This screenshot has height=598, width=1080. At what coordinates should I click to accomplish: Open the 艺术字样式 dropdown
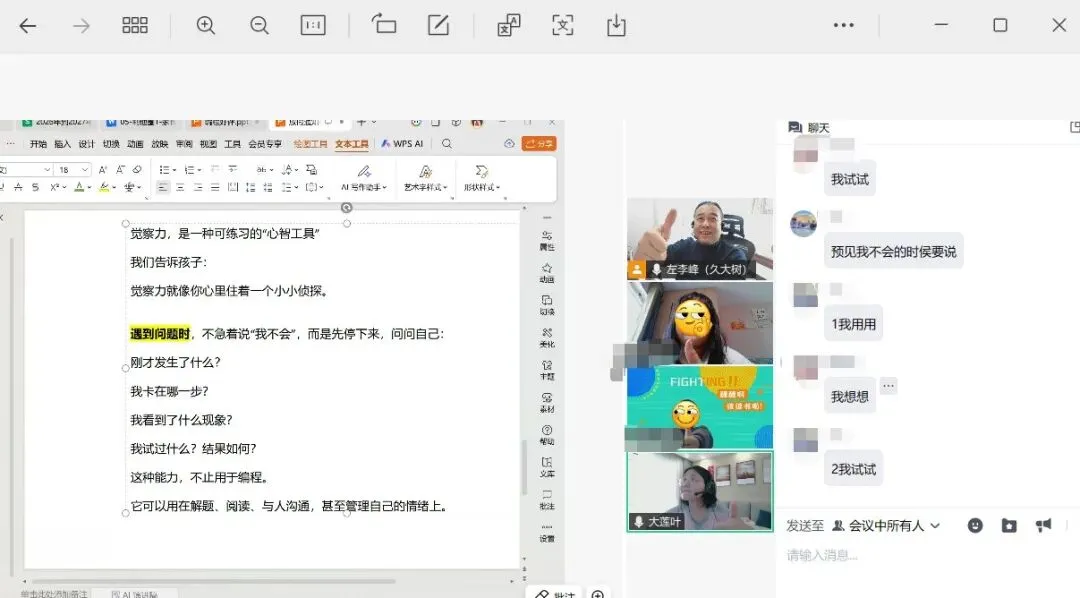426,178
